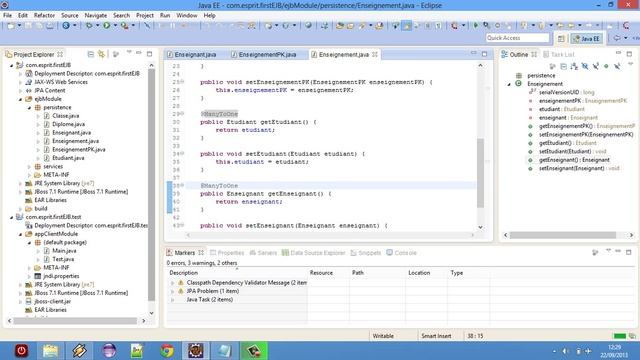
Task: Click the blue round toolbar icon
Action: (x=66, y=26)
